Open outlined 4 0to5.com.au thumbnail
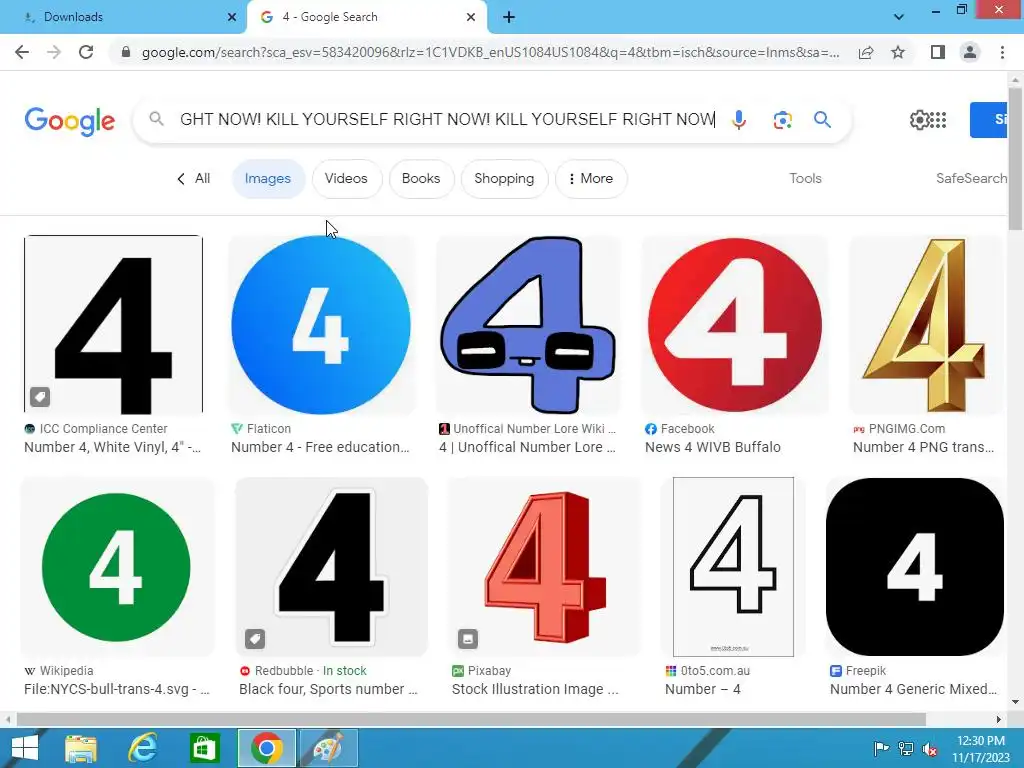This screenshot has height=768, width=1024. pos(733,567)
